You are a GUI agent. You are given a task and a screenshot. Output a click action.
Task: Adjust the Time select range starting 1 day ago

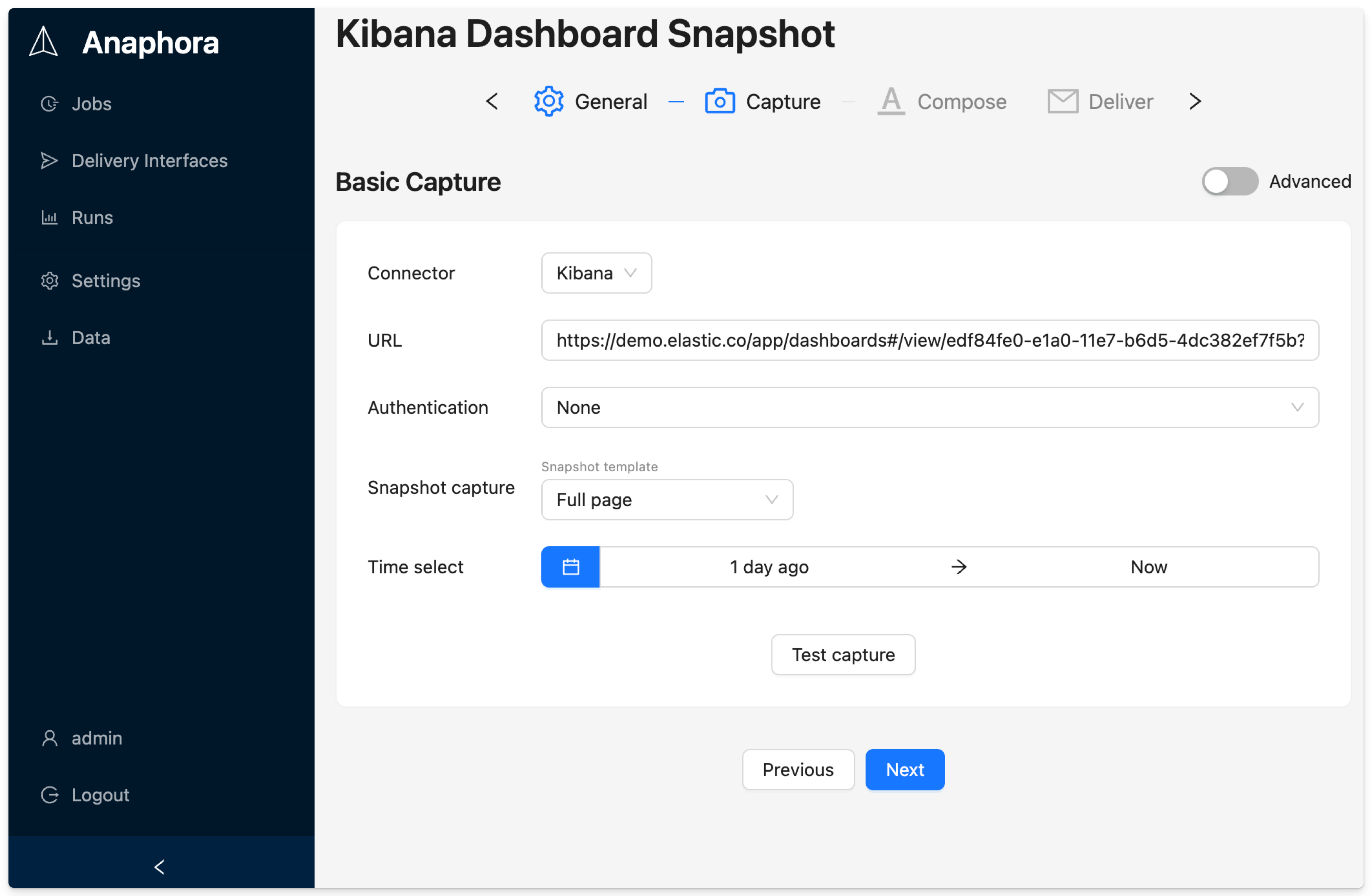click(x=768, y=566)
